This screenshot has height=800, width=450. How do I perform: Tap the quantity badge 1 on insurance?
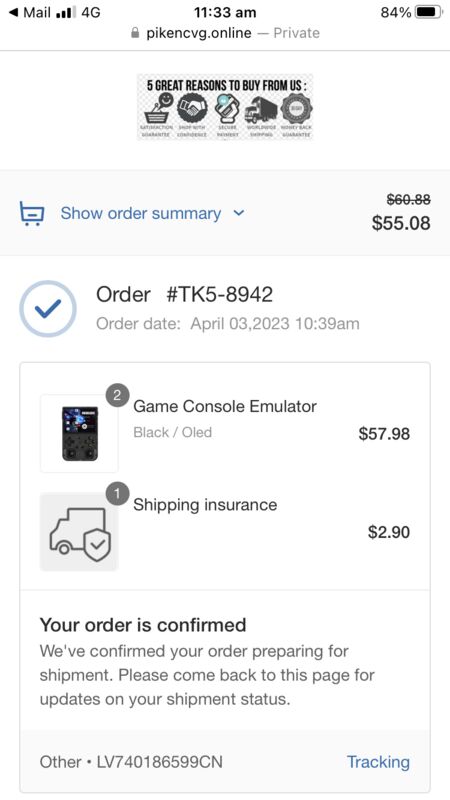point(117,494)
